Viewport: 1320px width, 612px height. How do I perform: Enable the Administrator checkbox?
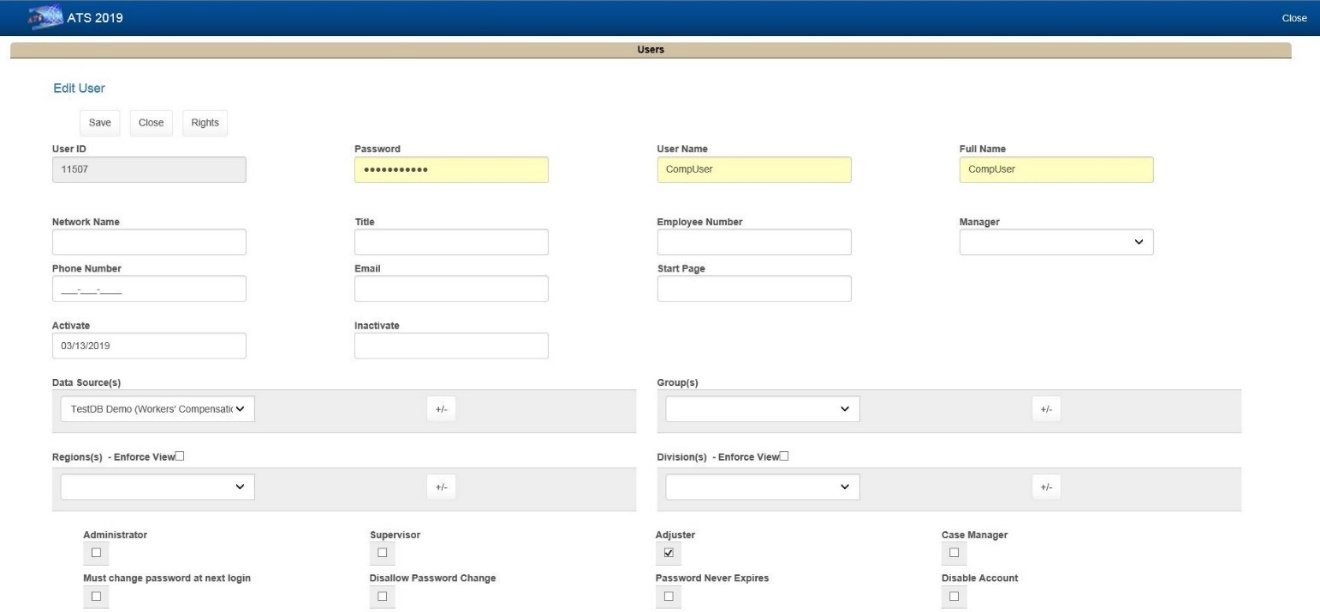tap(96, 552)
